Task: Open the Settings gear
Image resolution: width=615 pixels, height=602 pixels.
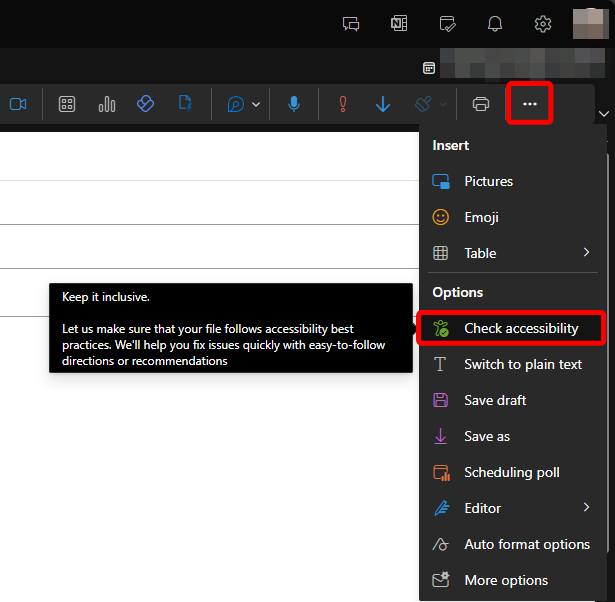Action: [543, 23]
